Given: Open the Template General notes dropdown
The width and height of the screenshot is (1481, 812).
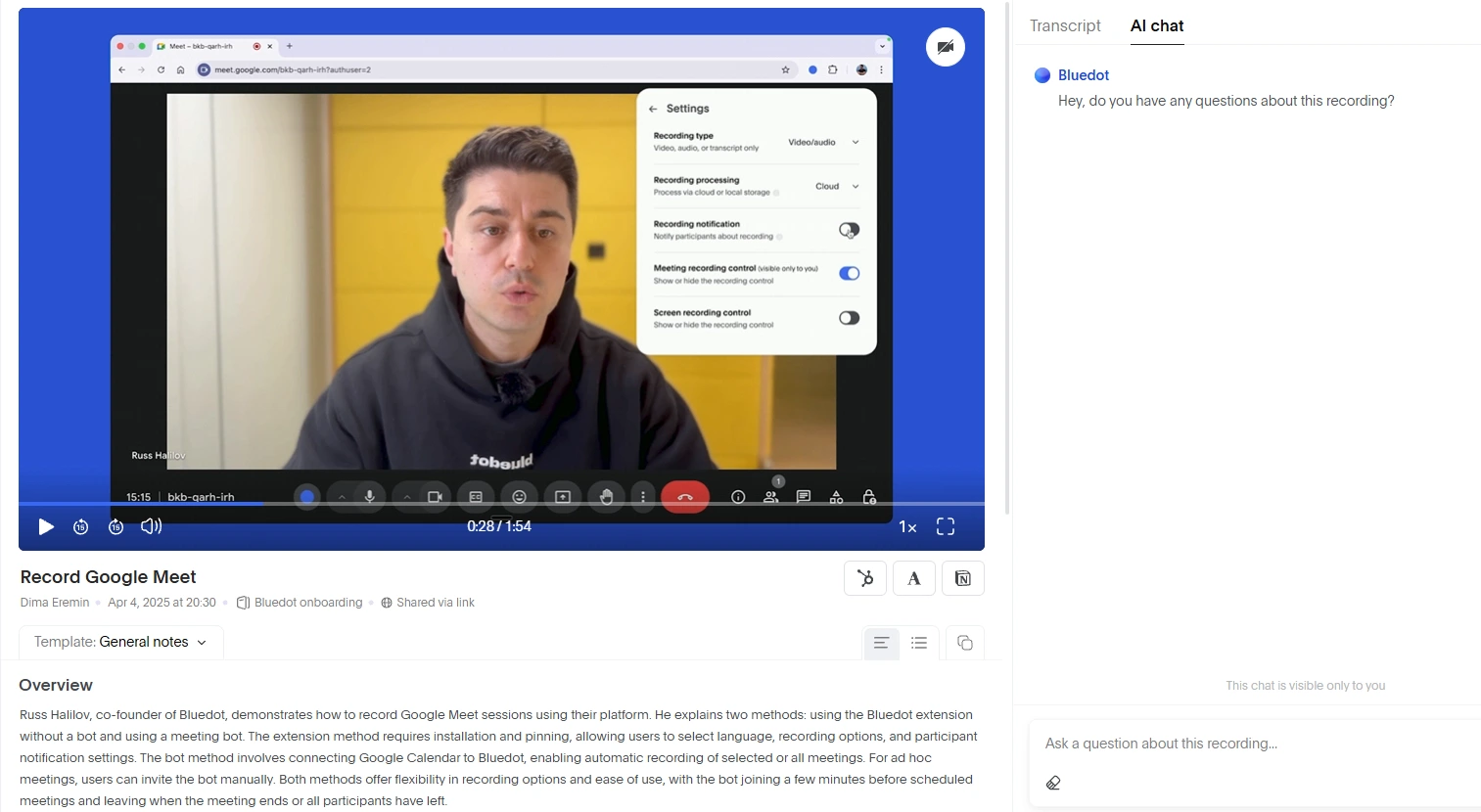Looking at the screenshot, I should 121,643.
